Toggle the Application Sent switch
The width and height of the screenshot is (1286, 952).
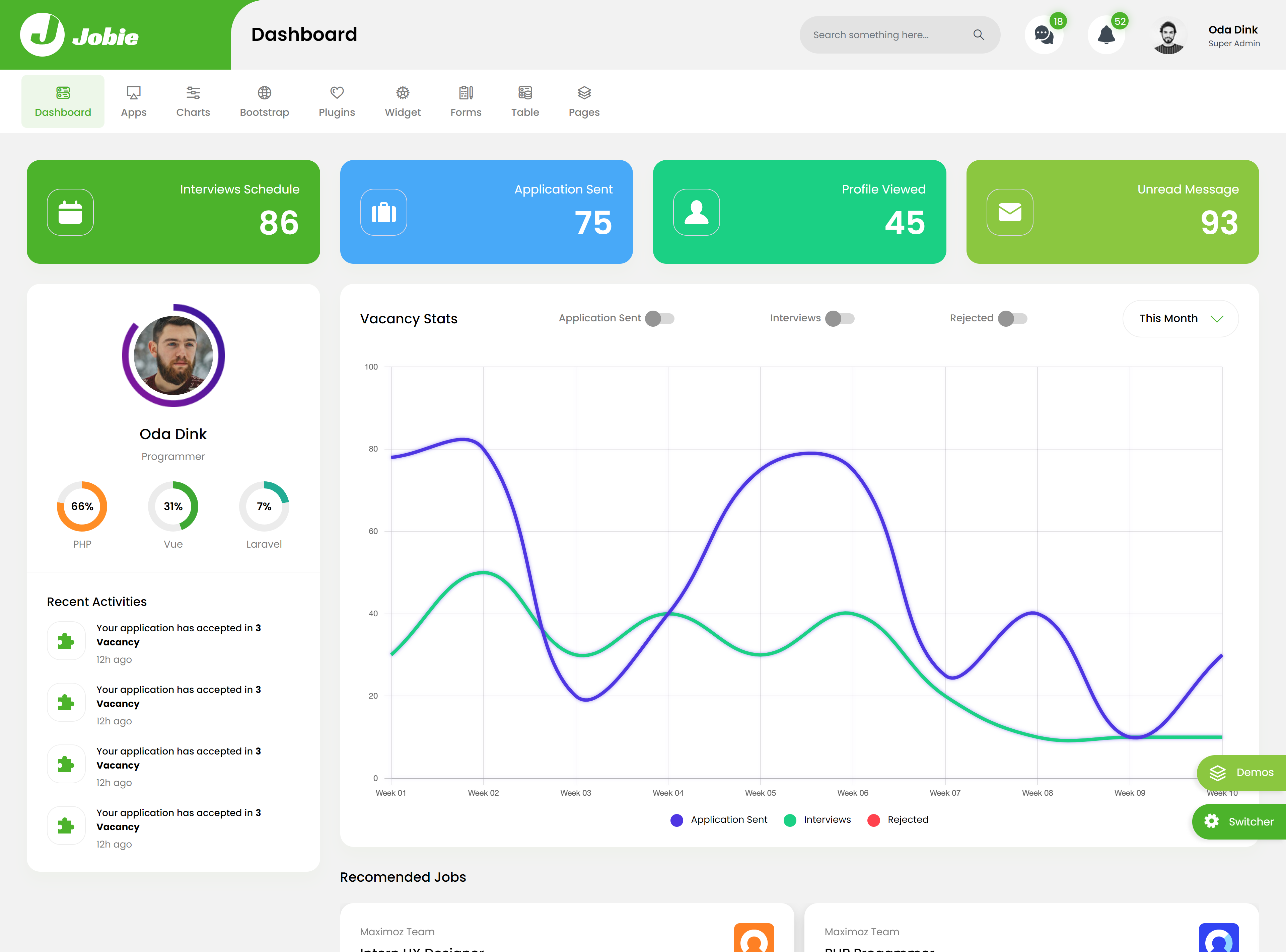click(x=659, y=318)
